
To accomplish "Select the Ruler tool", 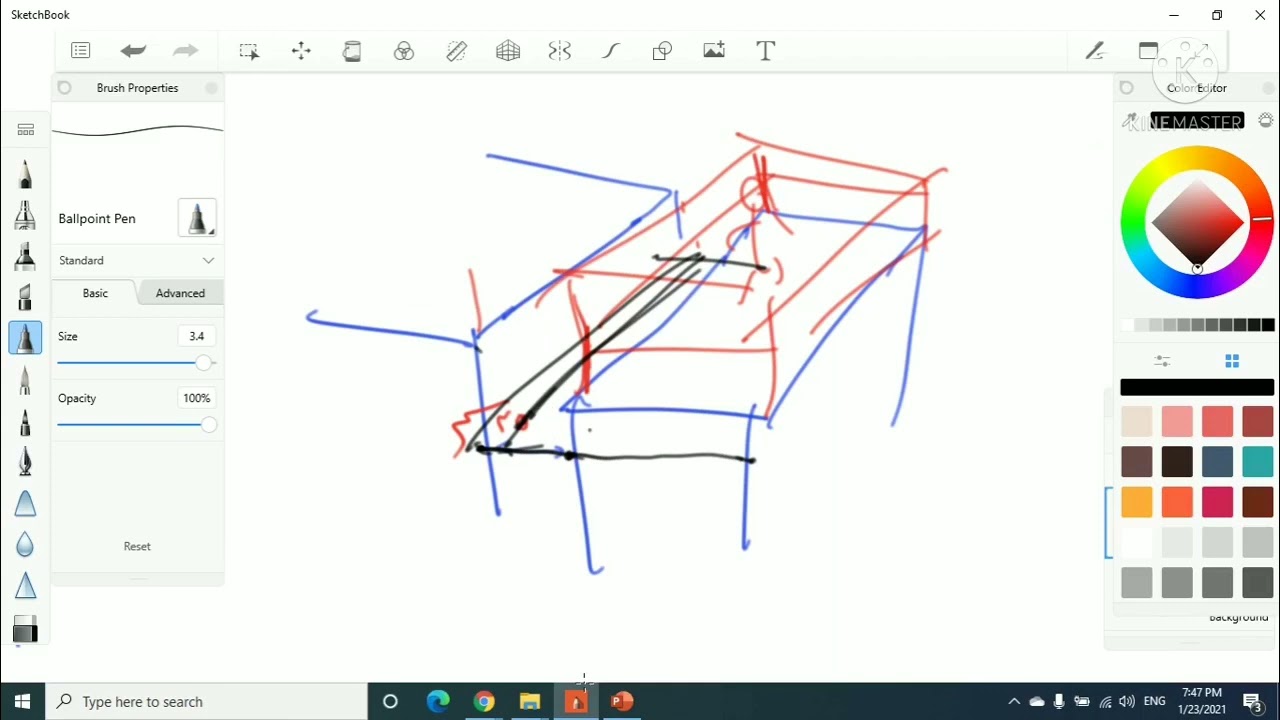I will coord(456,51).
